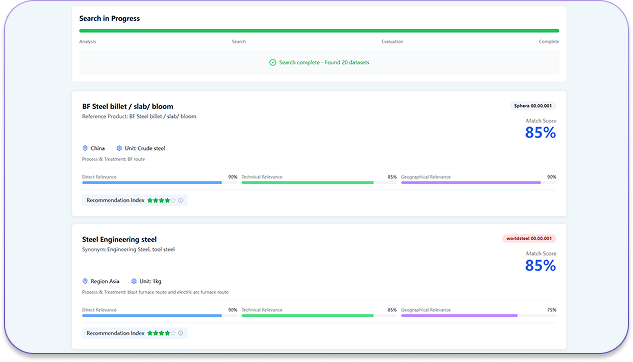Image resolution: width=633 pixels, height=362 pixels.
Task: Click the star rating of Steel Engineering steel card
Action: click(161, 333)
